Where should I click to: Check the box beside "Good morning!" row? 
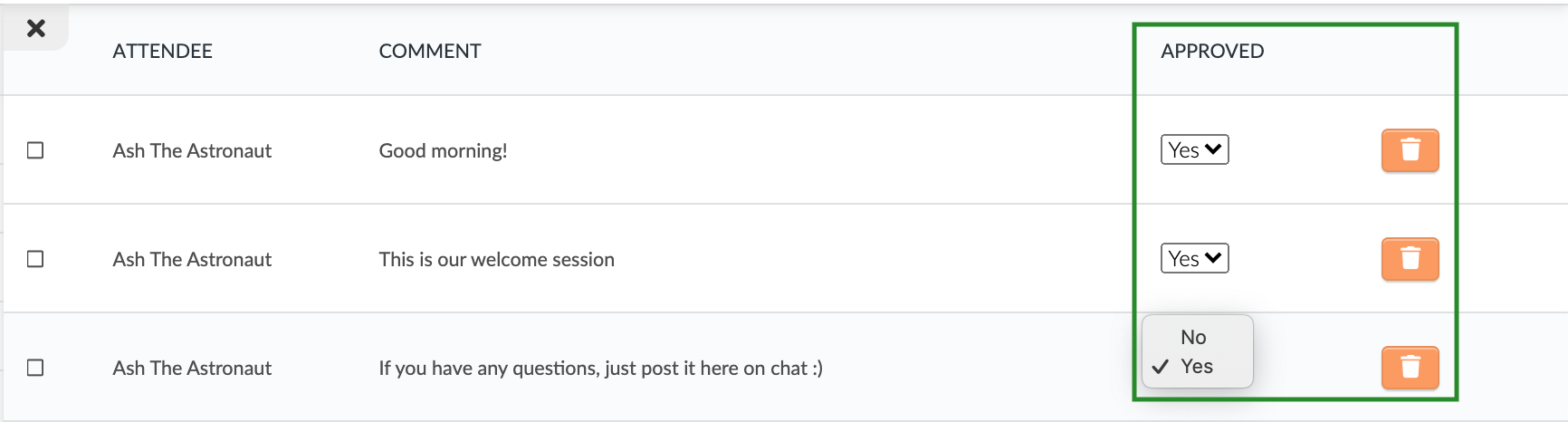click(35, 150)
